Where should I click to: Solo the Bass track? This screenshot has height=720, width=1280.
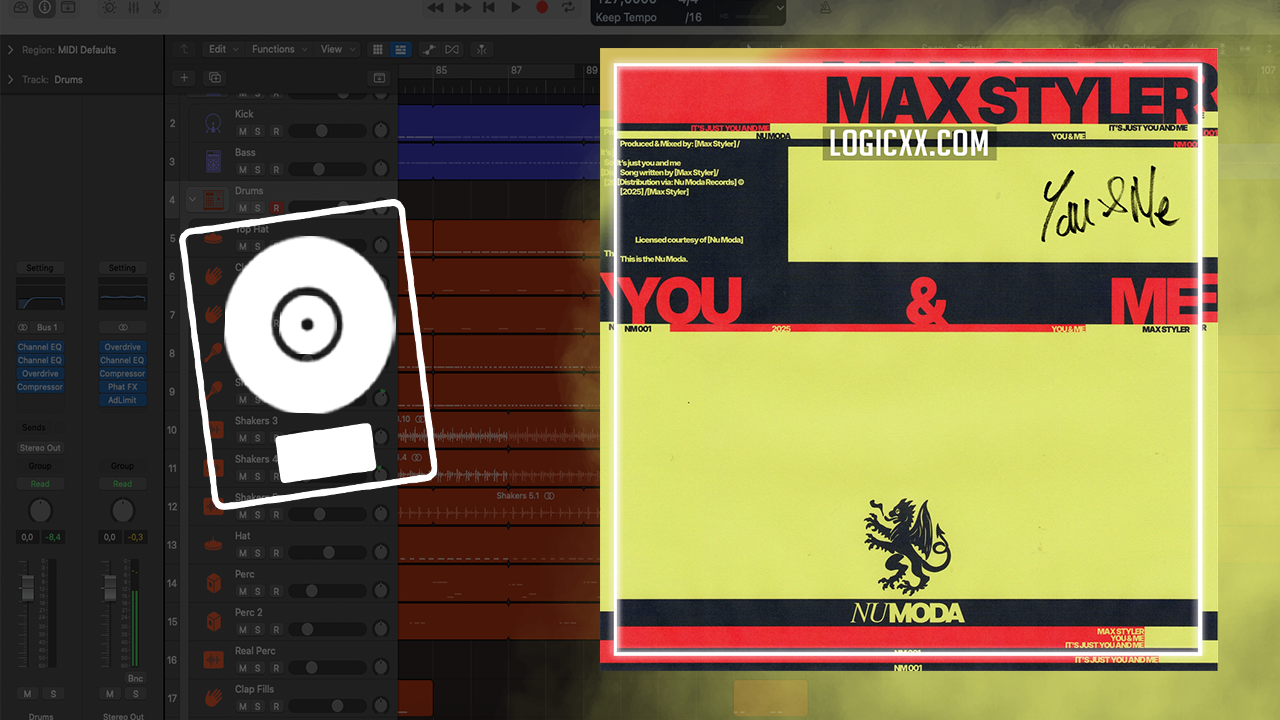tap(258, 169)
